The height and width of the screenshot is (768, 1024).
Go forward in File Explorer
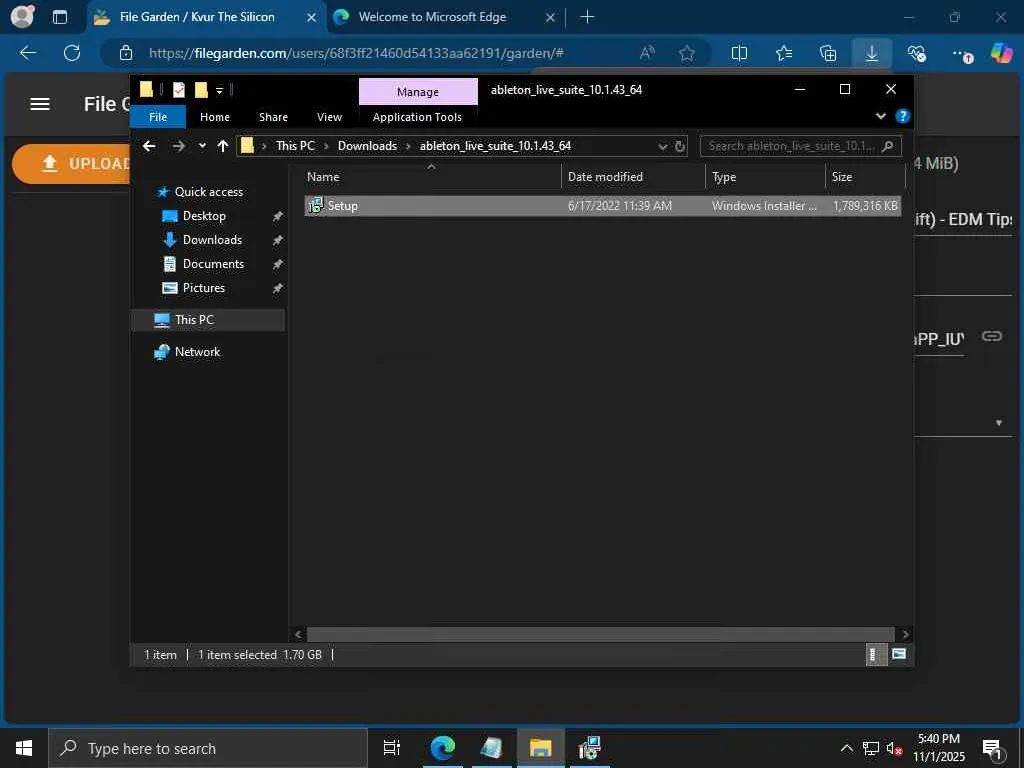tap(178, 146)
